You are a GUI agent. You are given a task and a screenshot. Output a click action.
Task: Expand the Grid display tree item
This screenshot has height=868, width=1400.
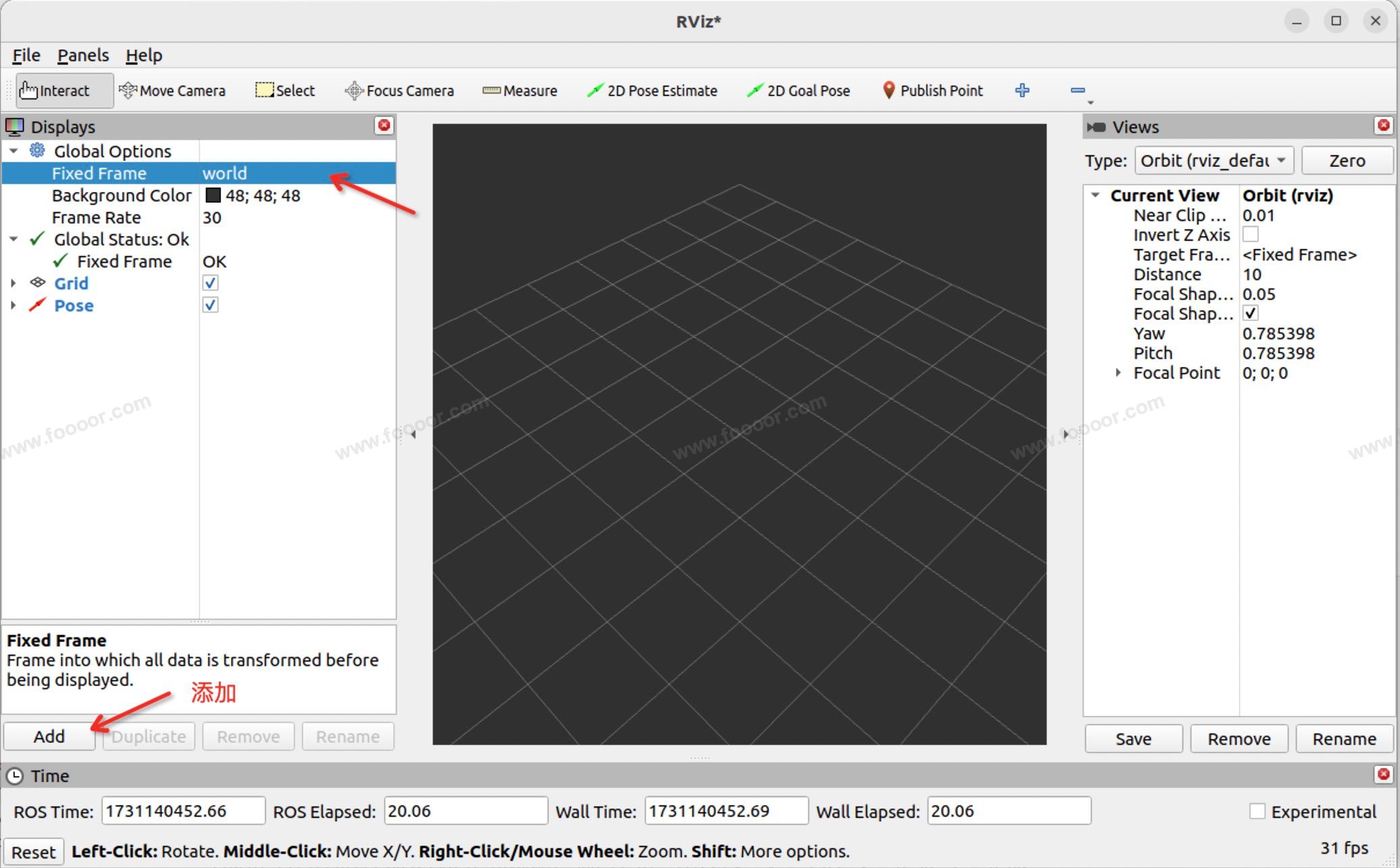(x=14, y=283)
